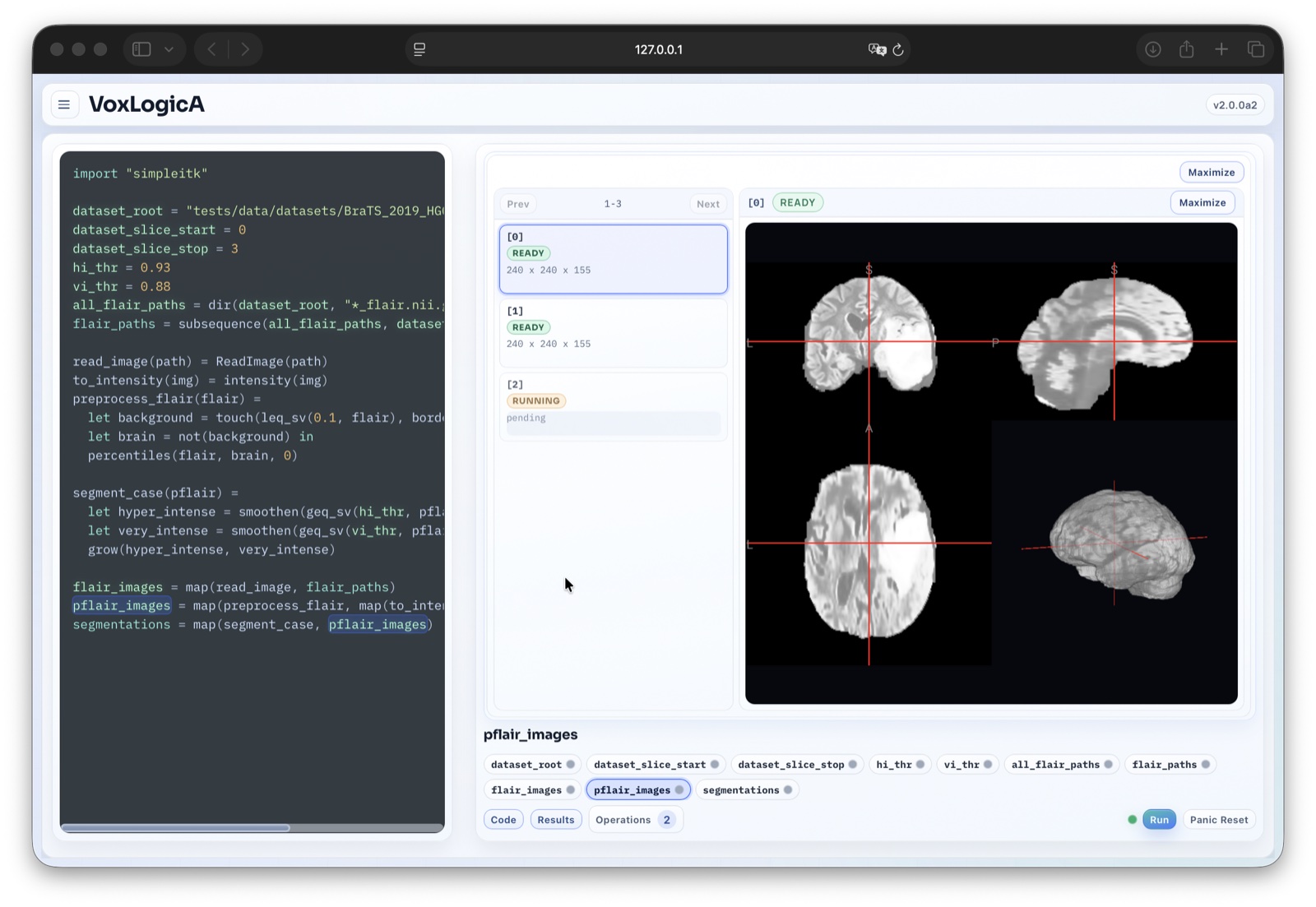
Task: Select the dataset_root variable chip
Action: (x=532, y=765)
